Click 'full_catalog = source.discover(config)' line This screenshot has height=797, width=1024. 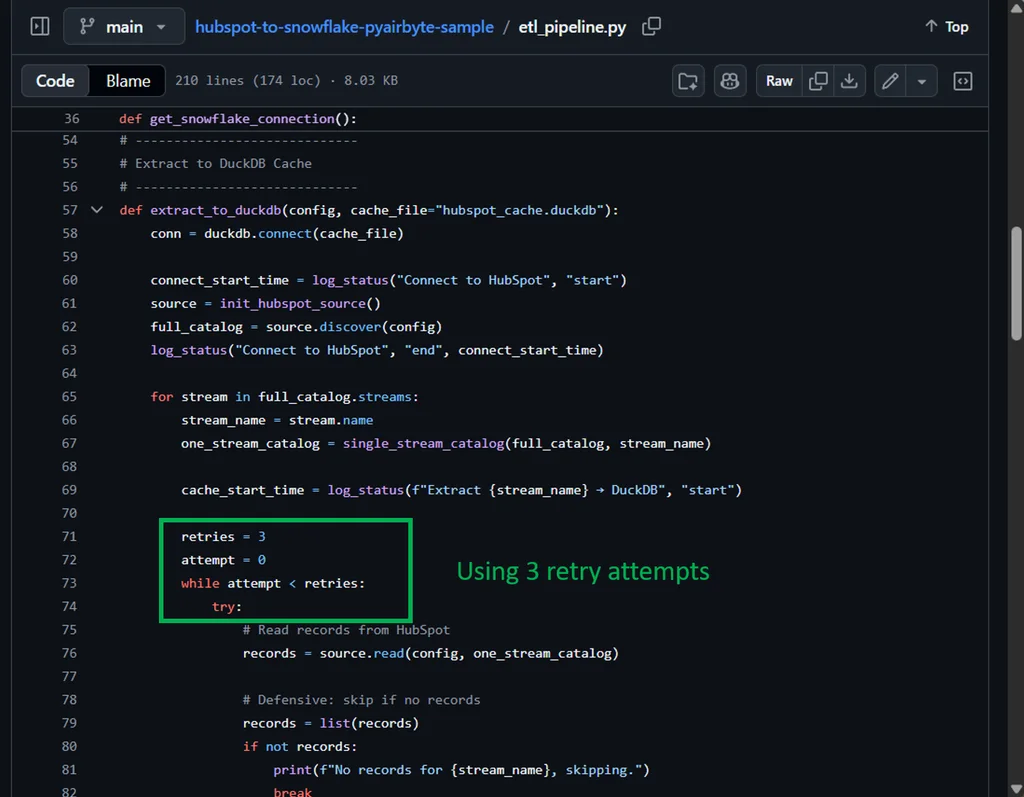pyautogui.click(x=296, y=327)
